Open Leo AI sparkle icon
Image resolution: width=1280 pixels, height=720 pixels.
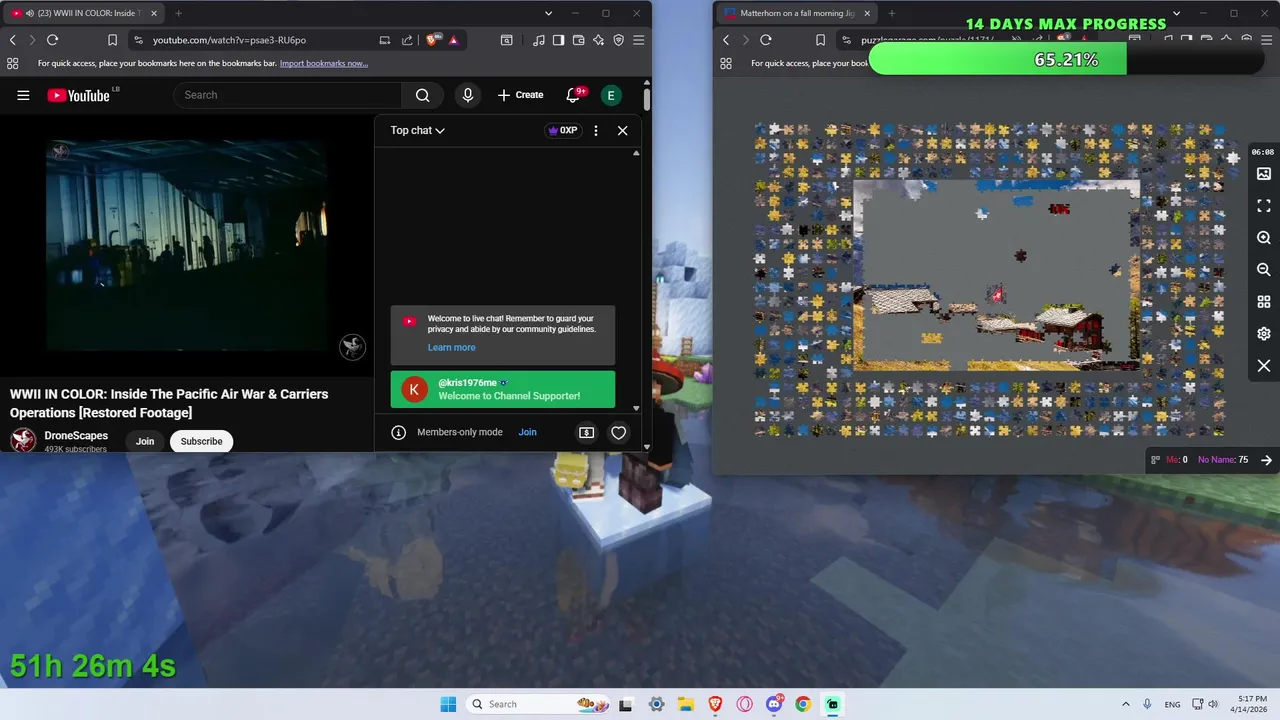click(598, 40)
